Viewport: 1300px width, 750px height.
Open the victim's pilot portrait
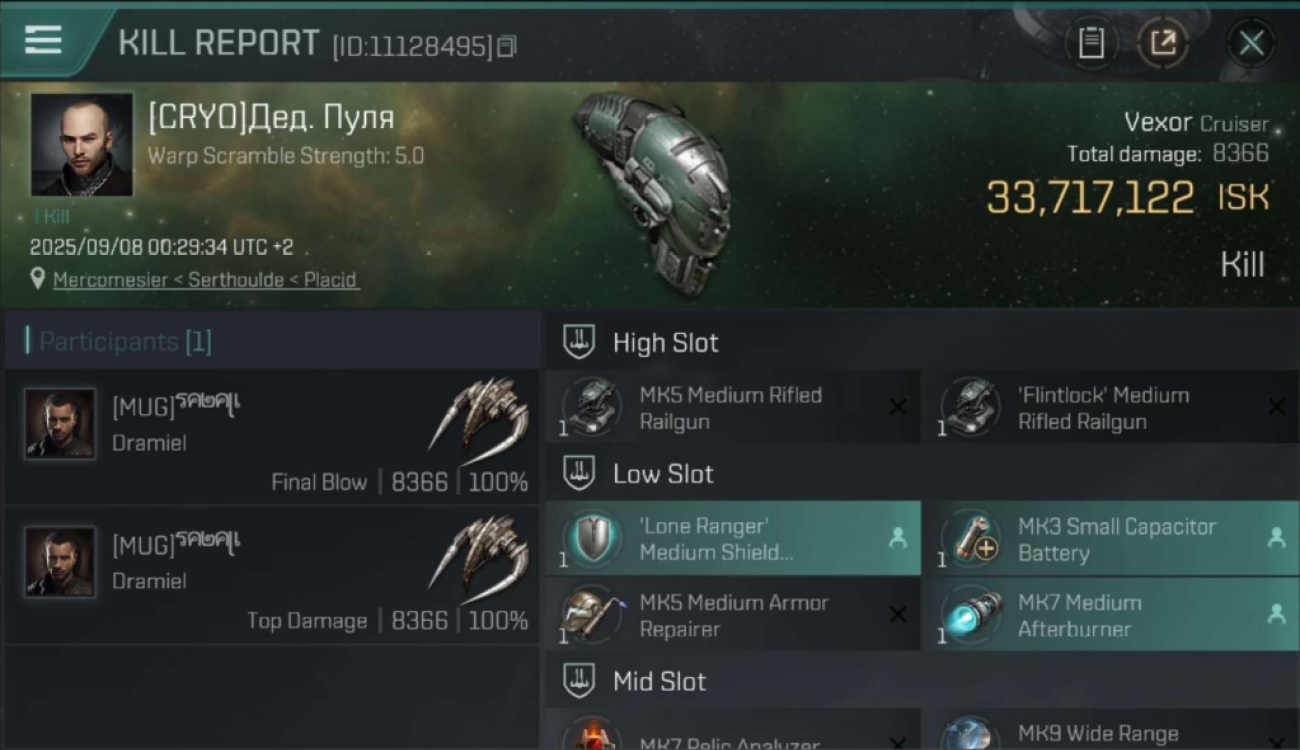click(81, 144)
